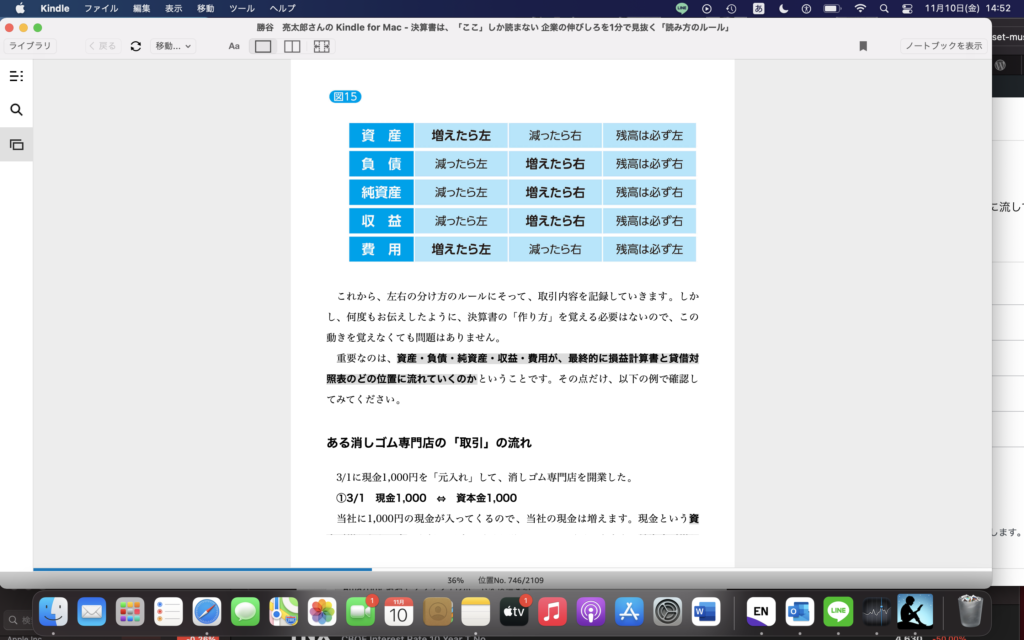The image size is (1024, 640).
Task: Select the search icon in the sidebar
Action: click(16, 111)
